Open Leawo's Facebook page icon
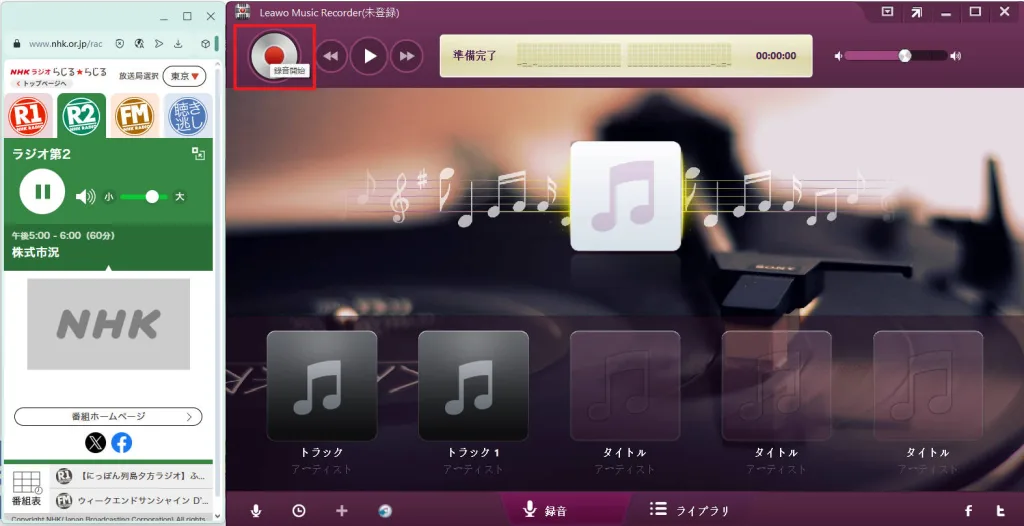The height and width of the screenshot is (526, 1024). (968, 511)
